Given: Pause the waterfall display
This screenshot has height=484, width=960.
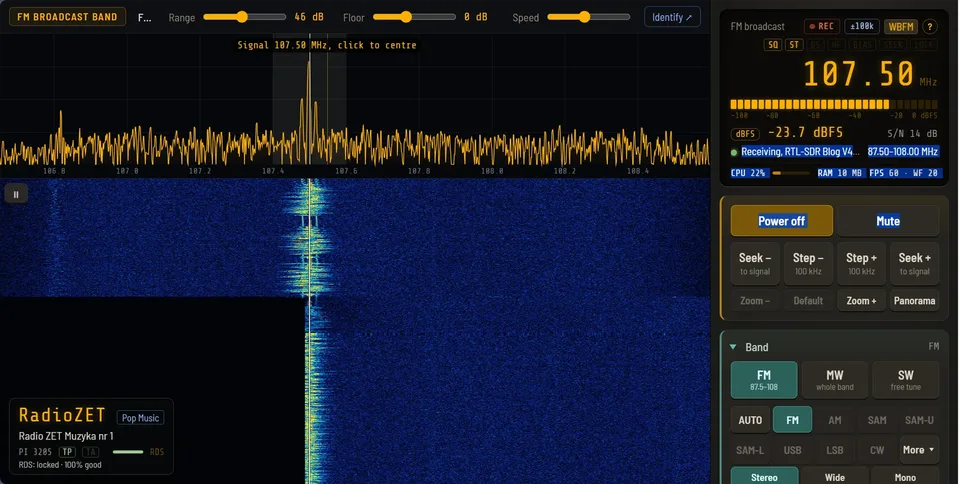Looking at the screenshot, I should [x=16, y=195].
